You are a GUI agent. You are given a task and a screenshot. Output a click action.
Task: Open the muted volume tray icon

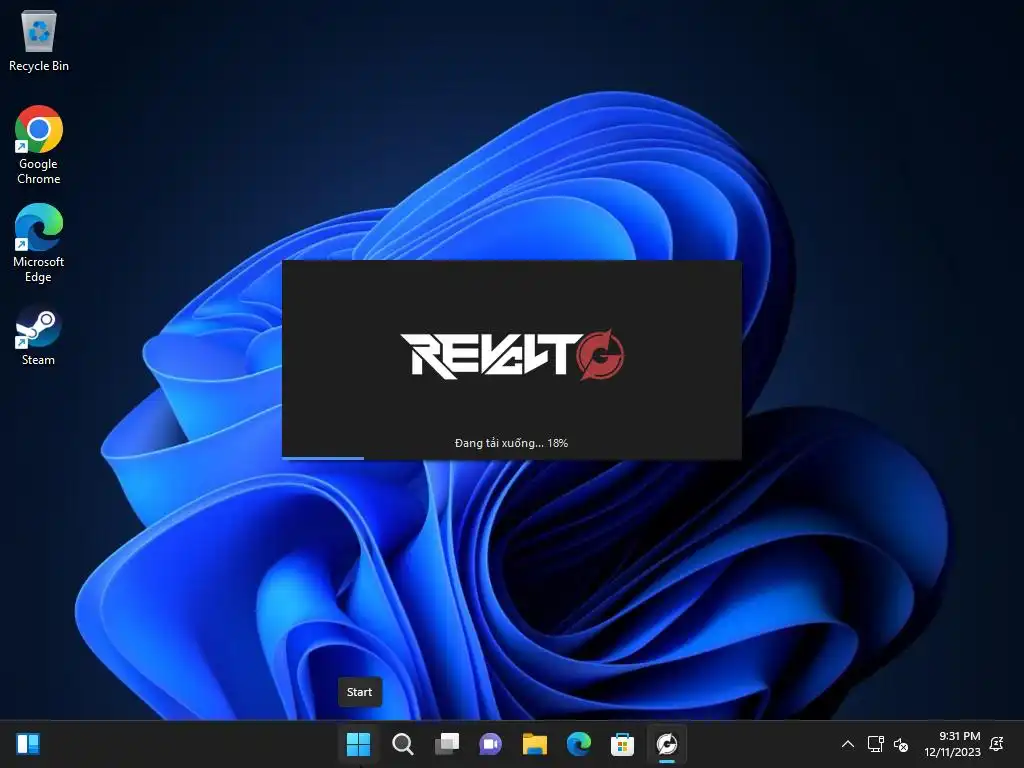(901, 744)
